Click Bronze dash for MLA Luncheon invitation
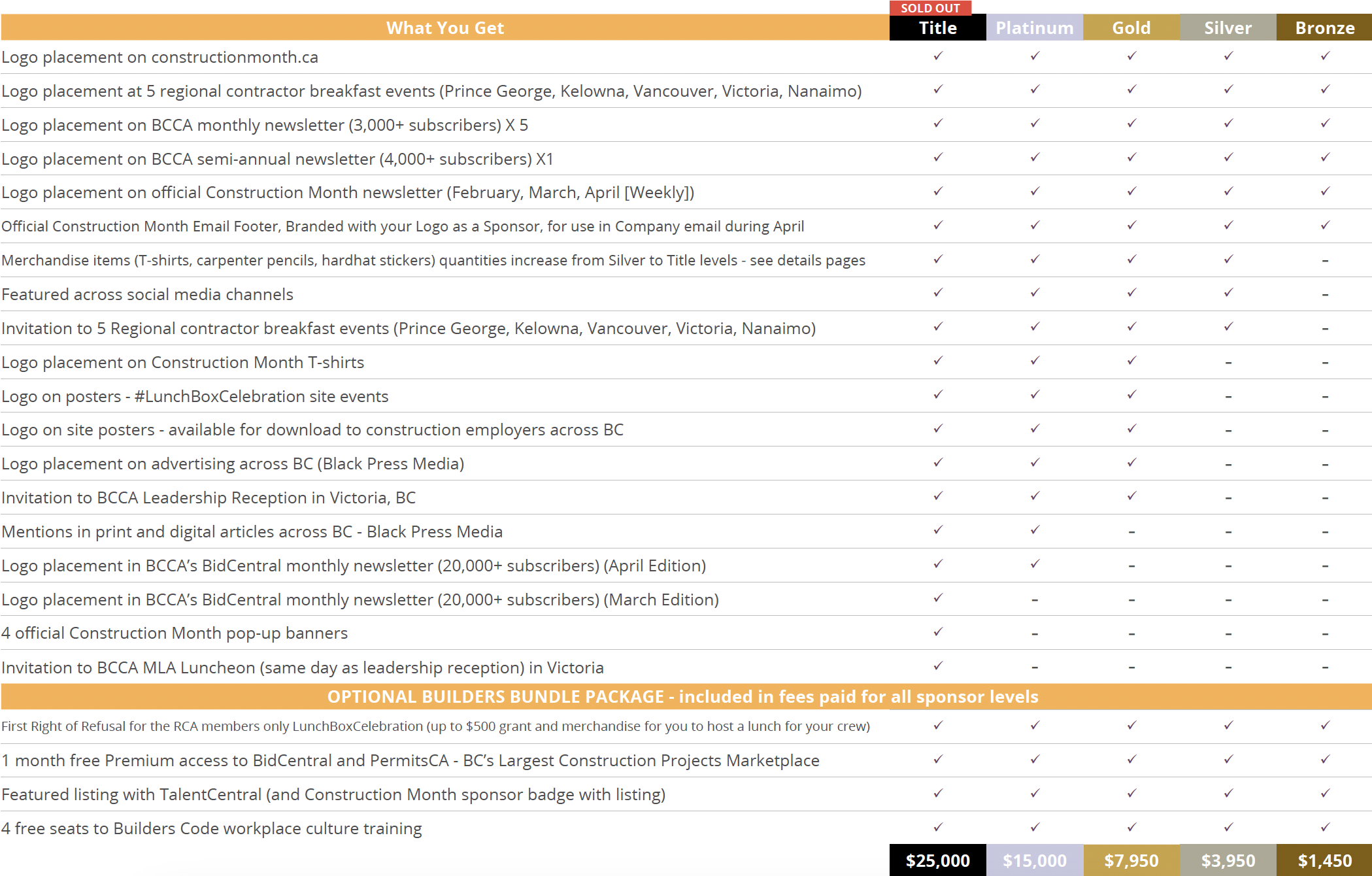 click(1325, 668)
